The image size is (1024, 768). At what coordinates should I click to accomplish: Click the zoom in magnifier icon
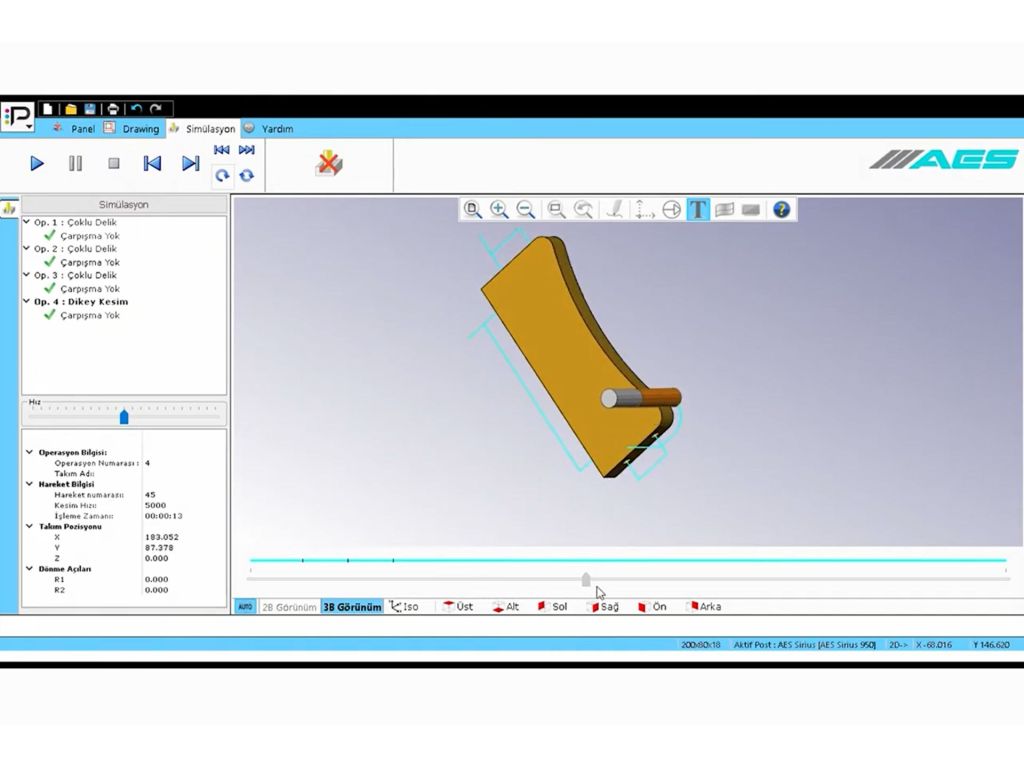tap(499, 209)
